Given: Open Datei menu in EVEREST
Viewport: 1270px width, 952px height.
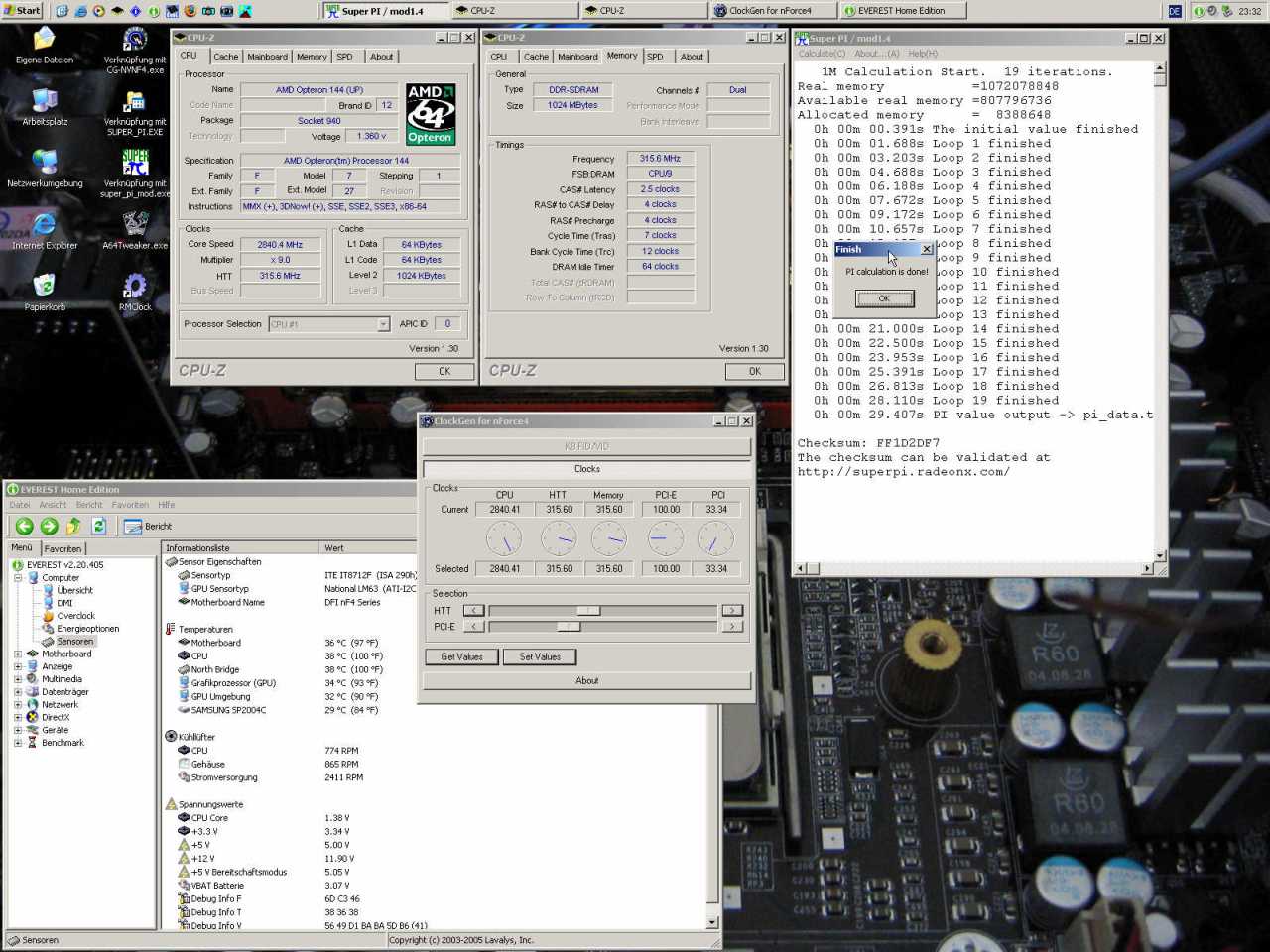Looking at the screenshot, I should click(x=20, y=505).
